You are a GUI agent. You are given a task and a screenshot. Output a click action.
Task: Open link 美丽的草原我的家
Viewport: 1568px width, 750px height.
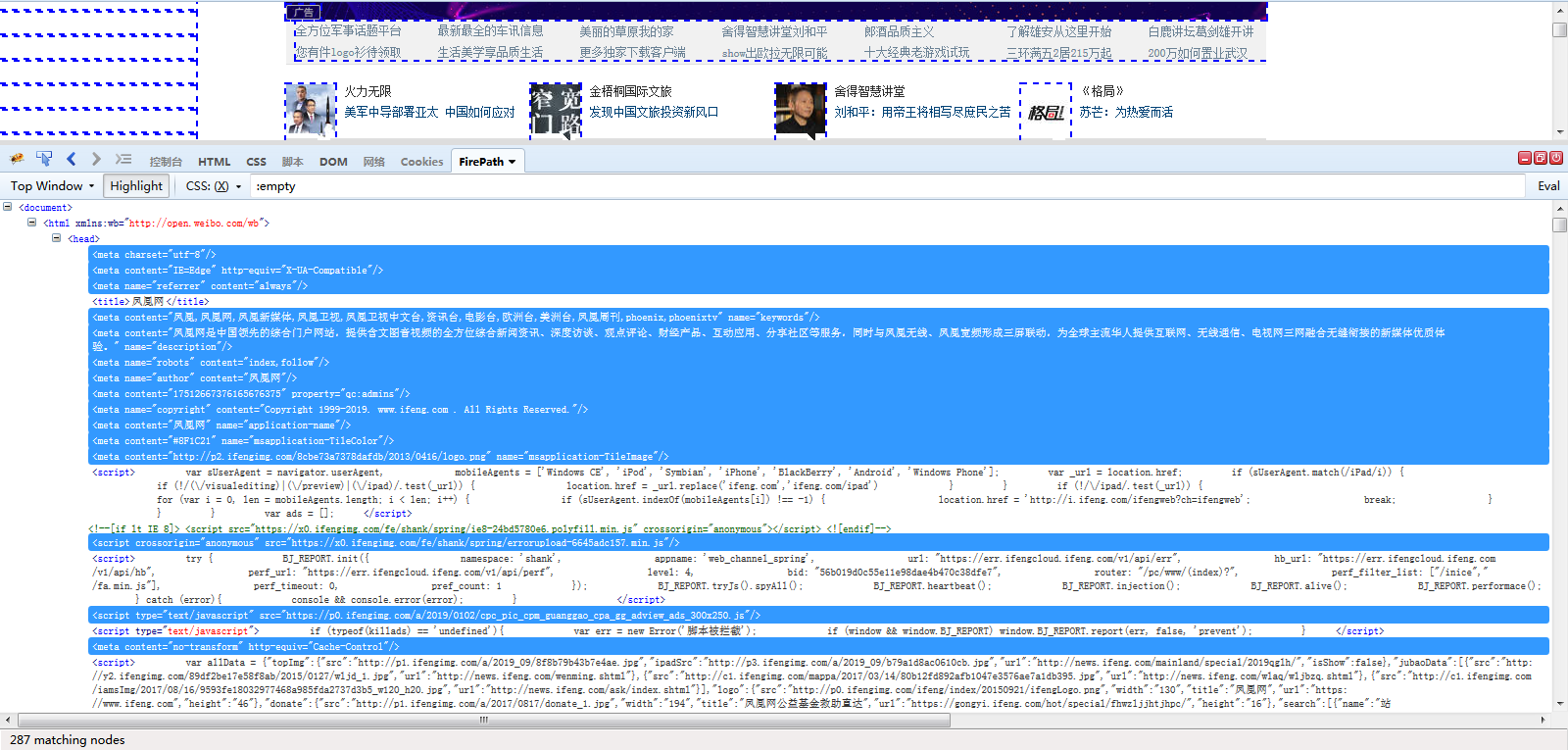[626, 31]
